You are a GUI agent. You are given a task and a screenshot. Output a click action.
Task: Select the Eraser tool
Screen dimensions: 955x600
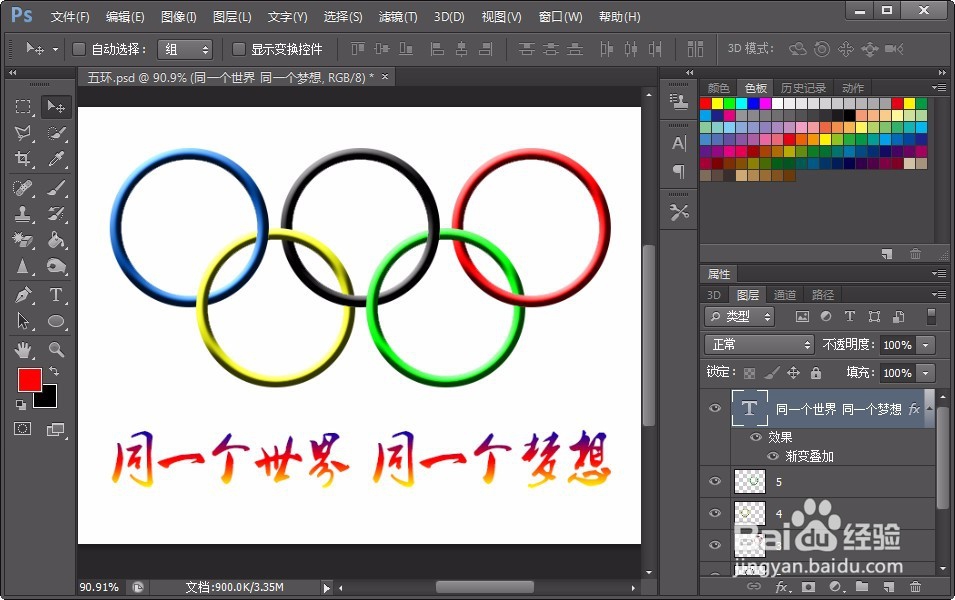(23, 240)
